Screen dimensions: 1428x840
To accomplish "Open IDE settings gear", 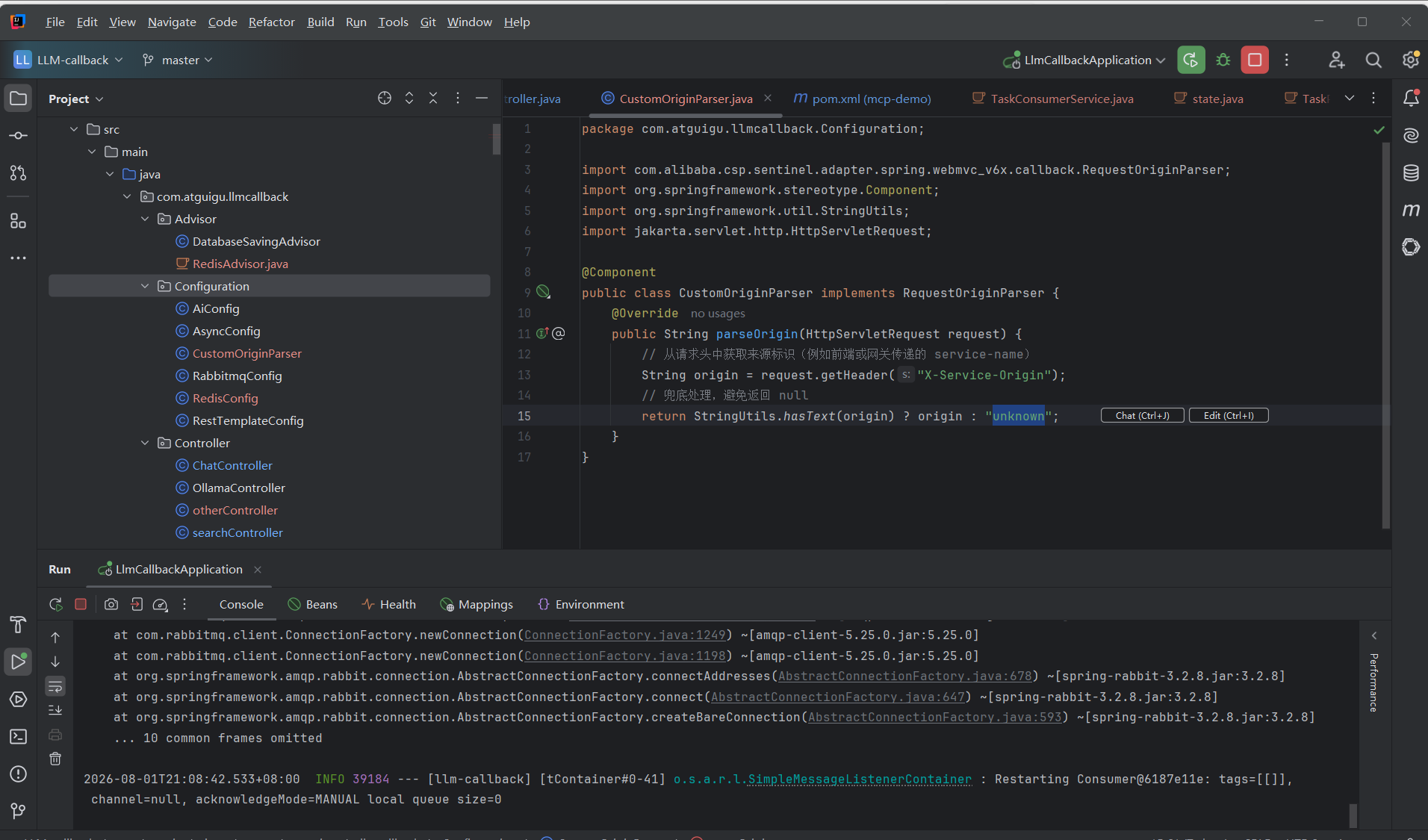I will click(1410, 60).
